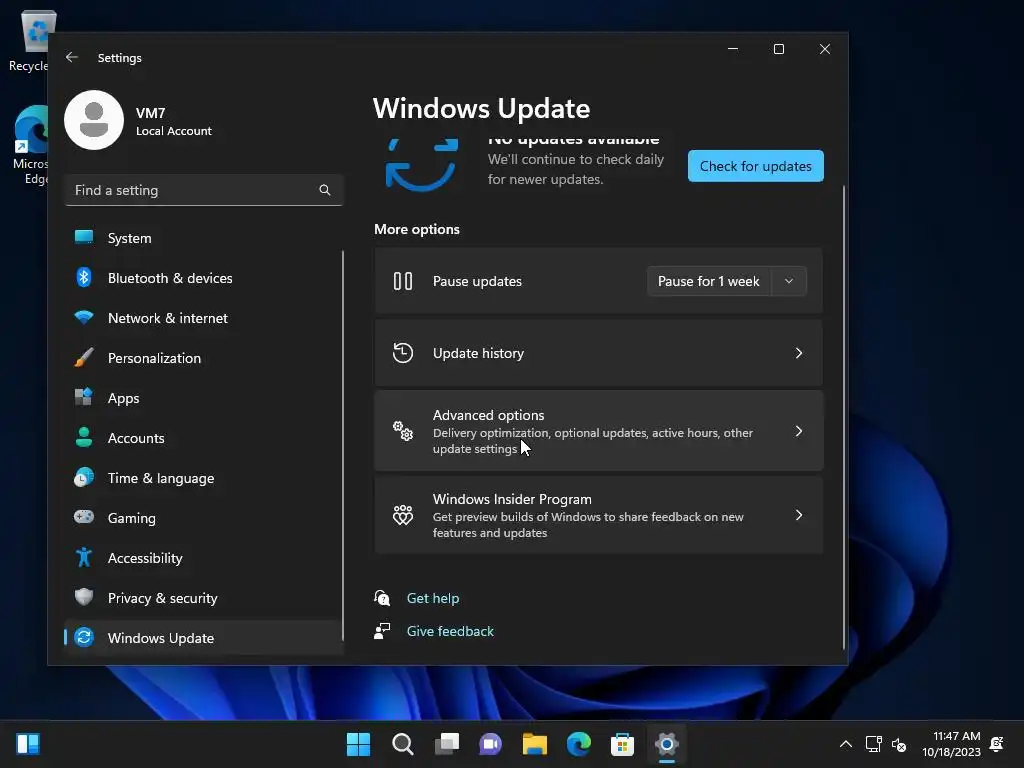Click the Pause updates pause icon
This screenshot has height=768, width=1024.
[403, 281]
